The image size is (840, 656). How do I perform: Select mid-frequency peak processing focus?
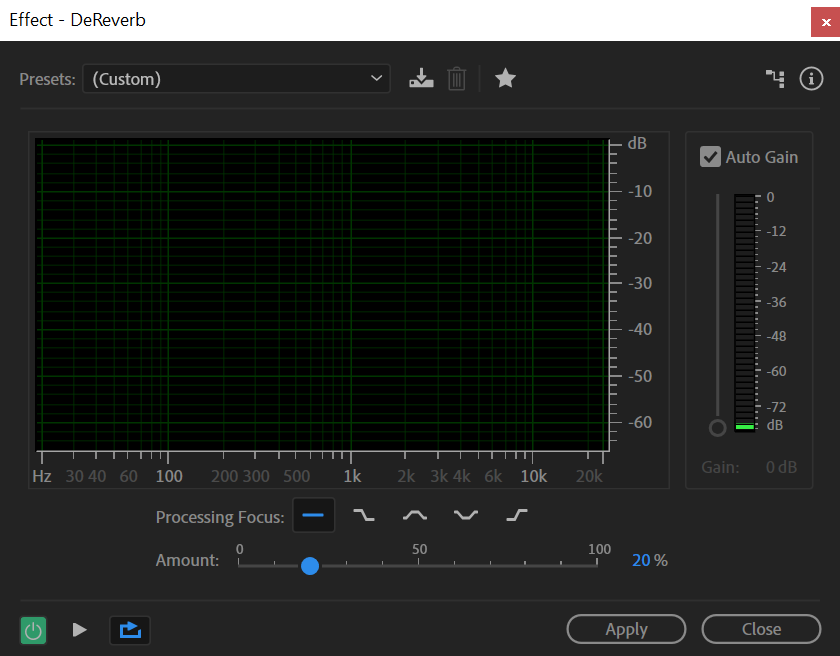415,515
